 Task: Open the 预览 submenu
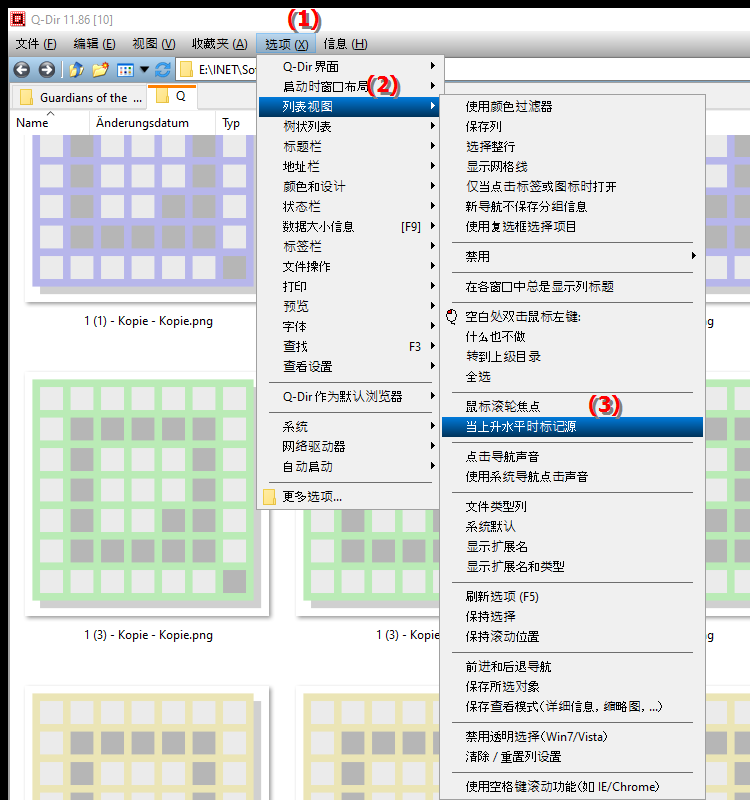pyautogui.click(x=349, y=306)
